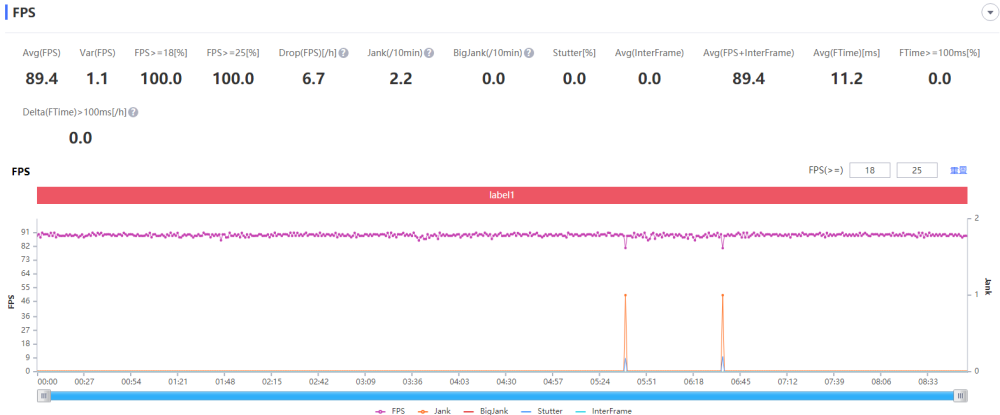Viewport: 1000px width, 415px height.
Task: Click the FTime>=100ms[%] label
Action: (939, 53)
